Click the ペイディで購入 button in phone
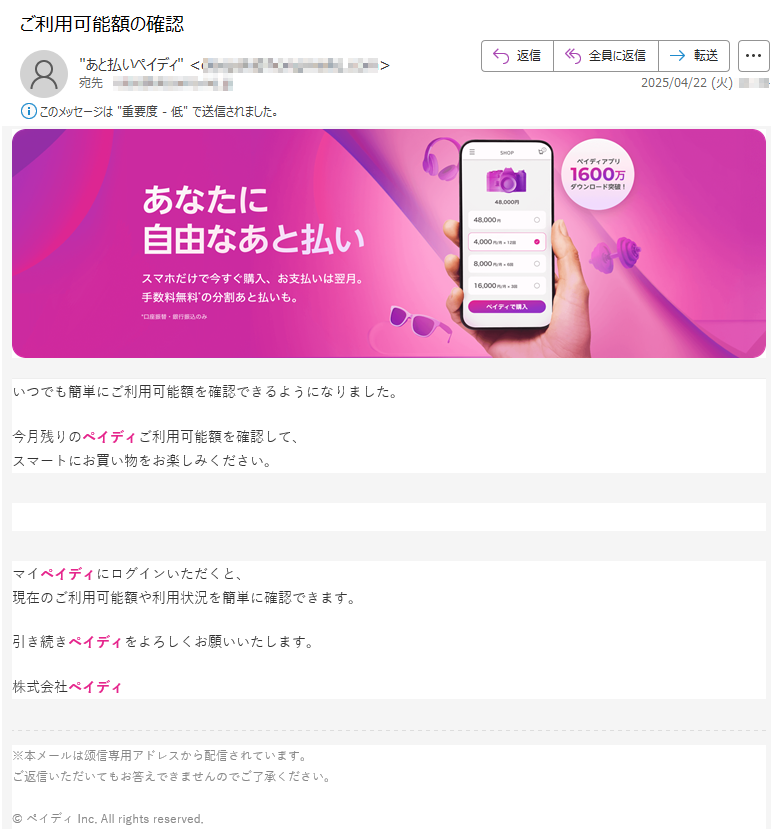 pyautogui.click(x=507, y=307)
